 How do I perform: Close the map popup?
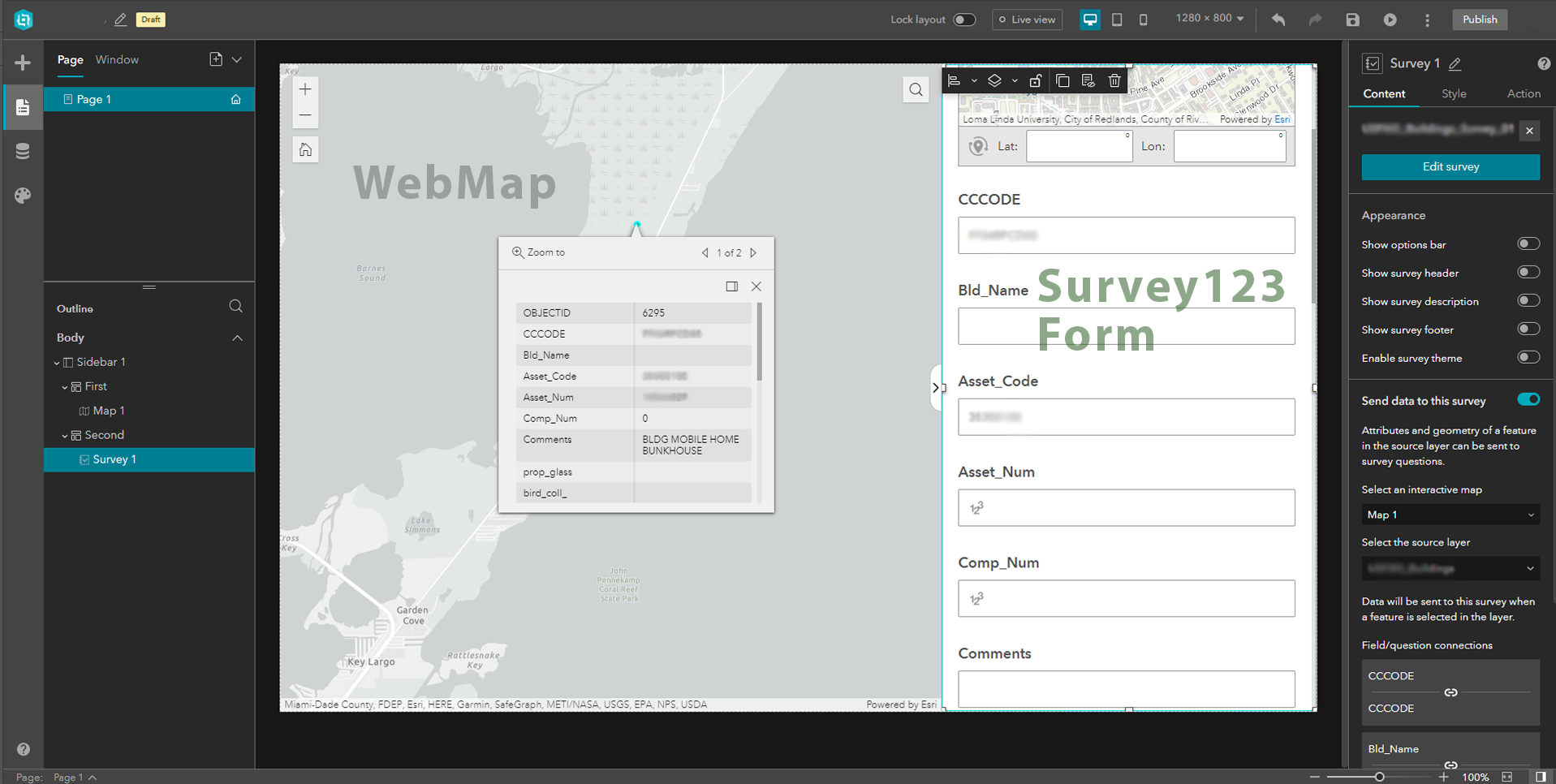(x=756, y=286)
